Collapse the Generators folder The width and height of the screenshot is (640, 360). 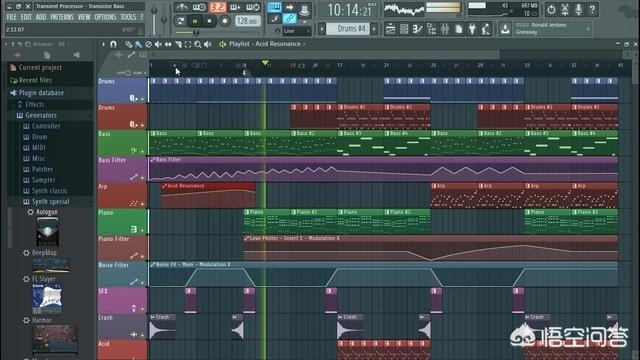point(41,116)
